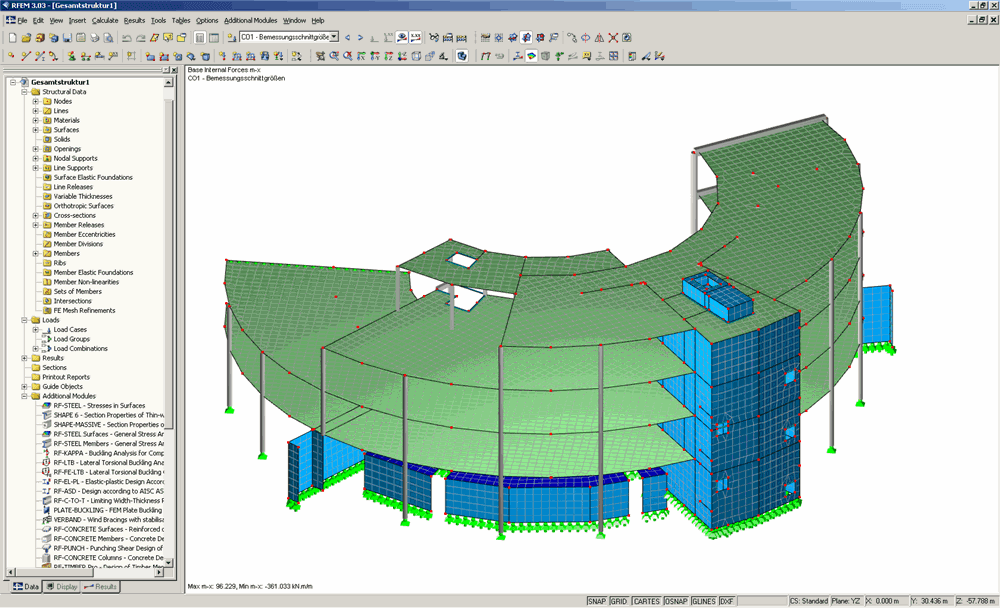Collapse the Structural Data branch
1000x608 pixels.
(23, 91)
